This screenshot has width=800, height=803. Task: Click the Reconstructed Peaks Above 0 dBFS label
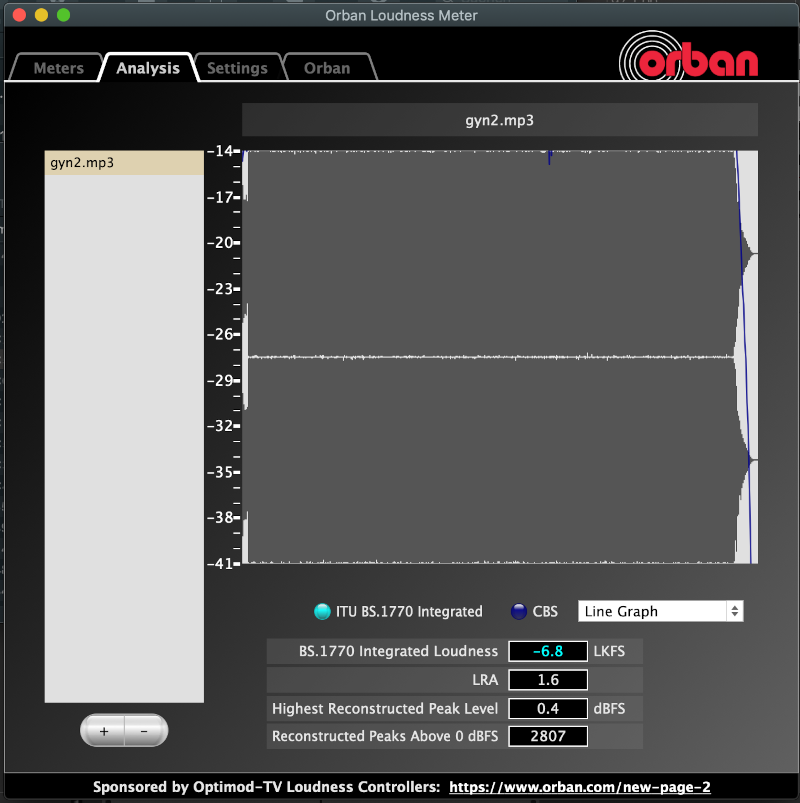point(385,736)
